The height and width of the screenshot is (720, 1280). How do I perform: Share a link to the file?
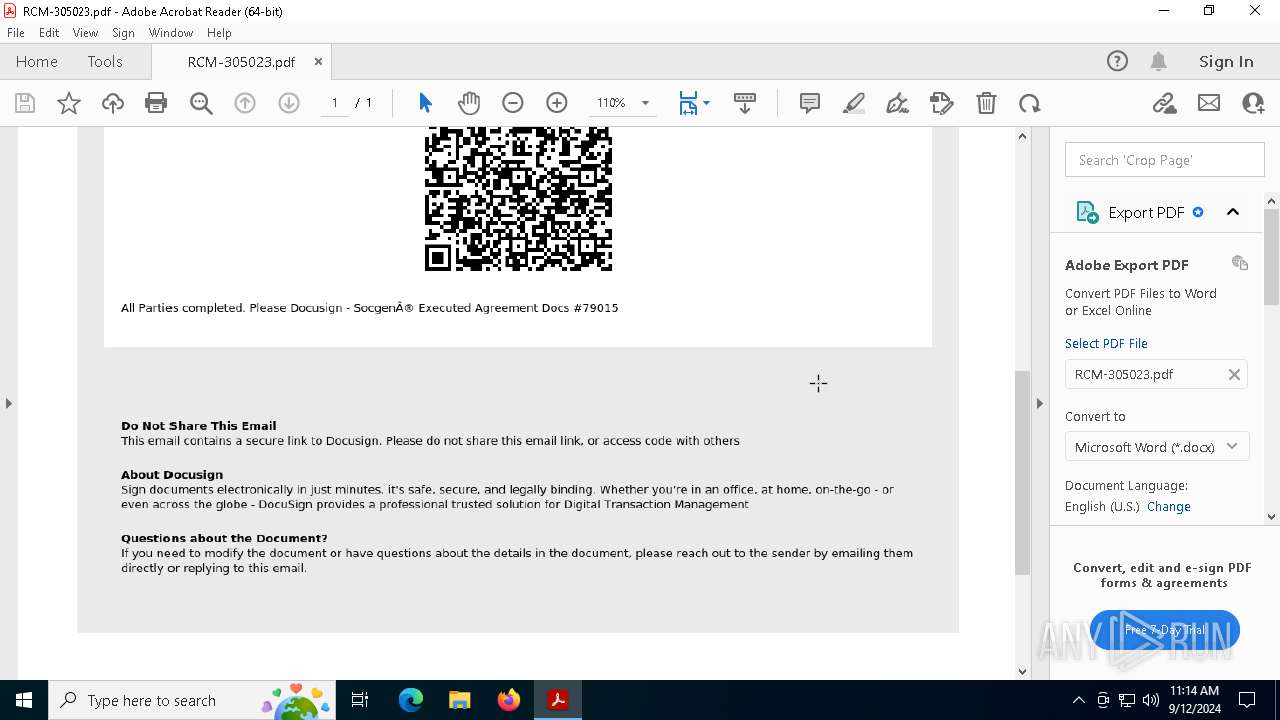click(1164, 103)
